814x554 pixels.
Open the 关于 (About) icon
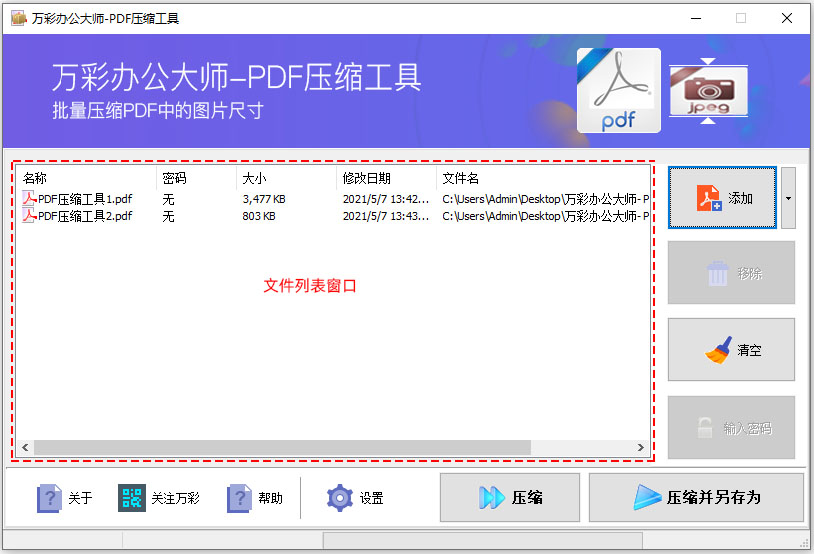(49, 498)
